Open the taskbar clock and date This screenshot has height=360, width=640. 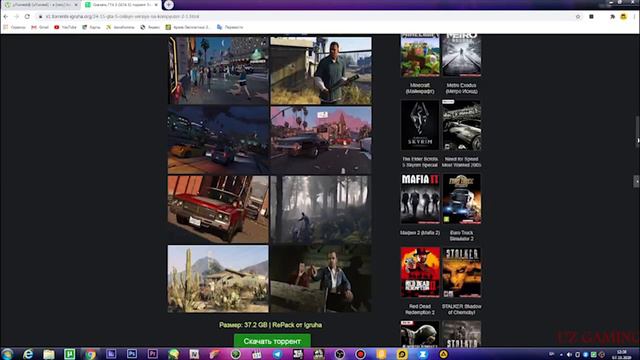622,354
